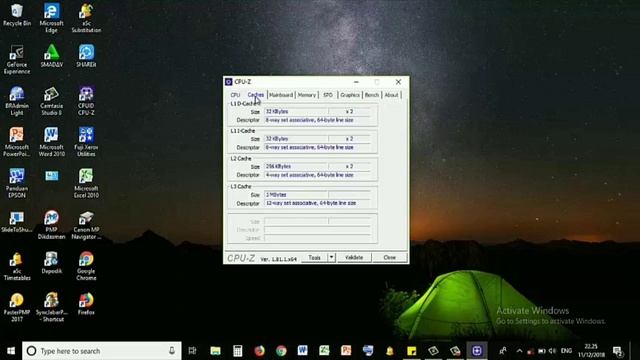Open the aSc Substitution desktop shortcut
This screenshot has height=360, width=640.
pos(86,18)
